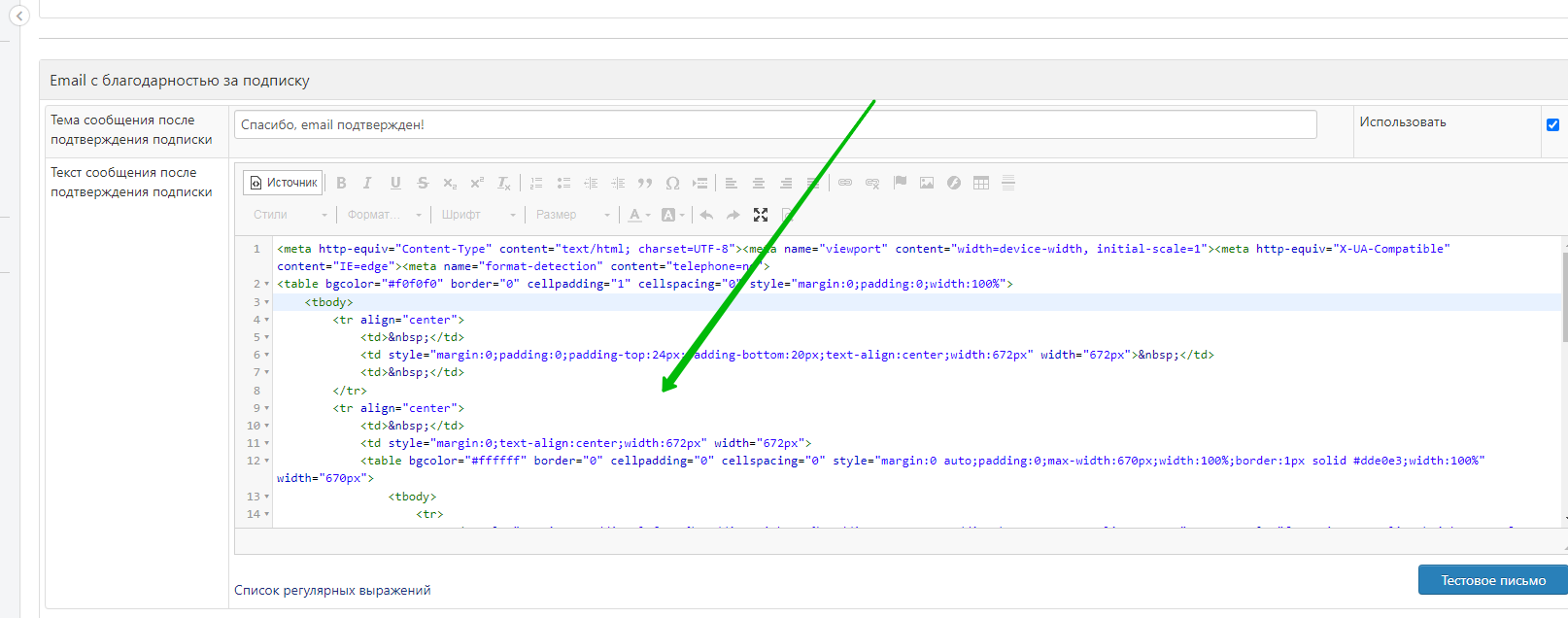Collapse code fold arrow at line 2
The image size is (1568, 618).
tap(267, 285)
